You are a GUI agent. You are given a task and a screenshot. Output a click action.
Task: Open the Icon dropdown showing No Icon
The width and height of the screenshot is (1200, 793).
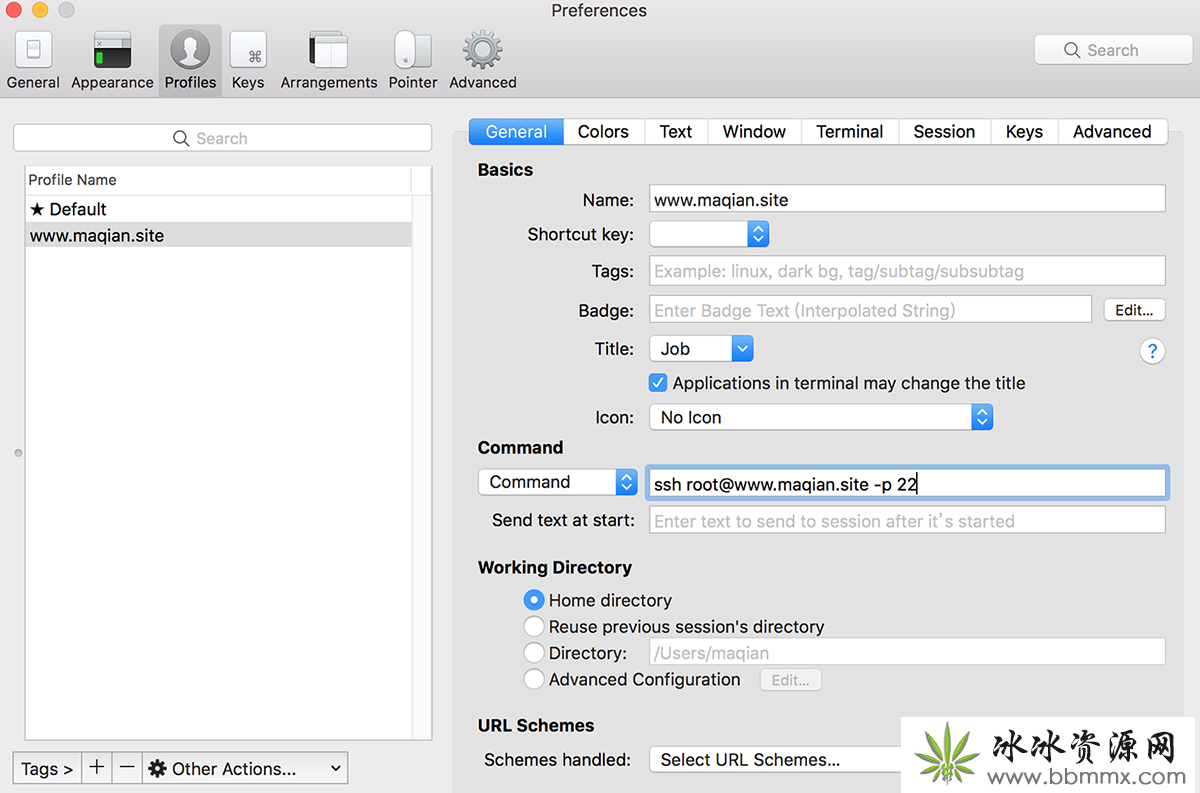(x=821, y=417)
